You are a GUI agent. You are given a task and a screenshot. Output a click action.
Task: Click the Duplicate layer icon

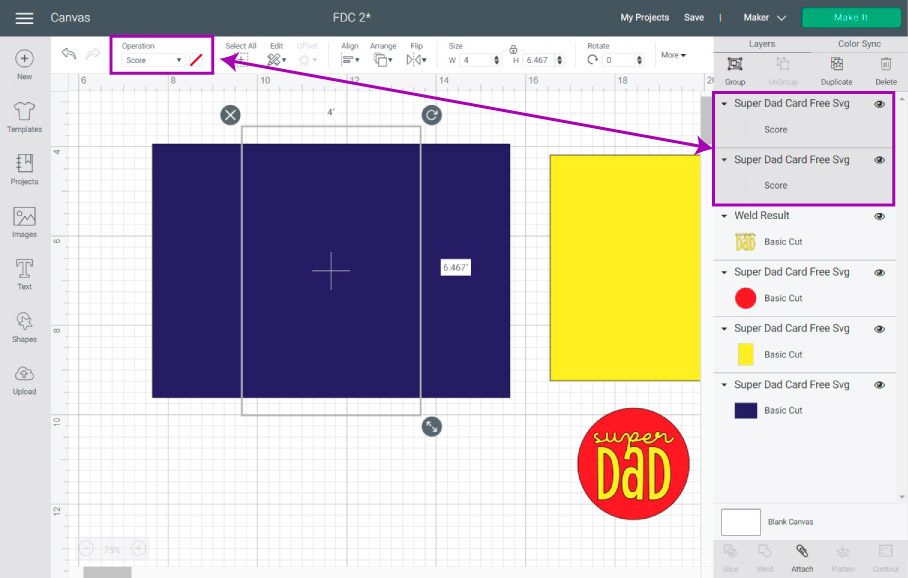click(x=836, y=65)
